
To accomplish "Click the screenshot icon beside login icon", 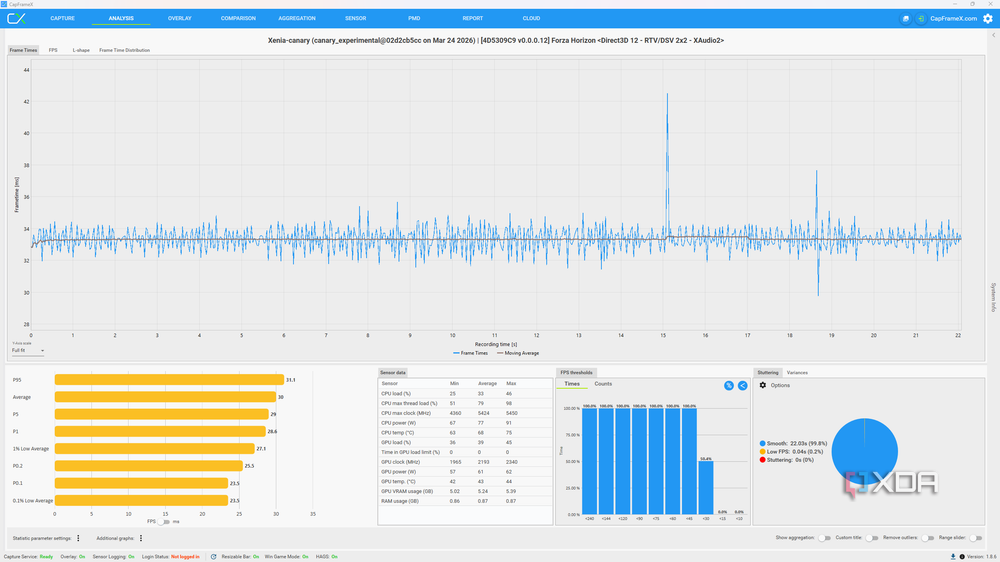I will (x=906, y=18).
